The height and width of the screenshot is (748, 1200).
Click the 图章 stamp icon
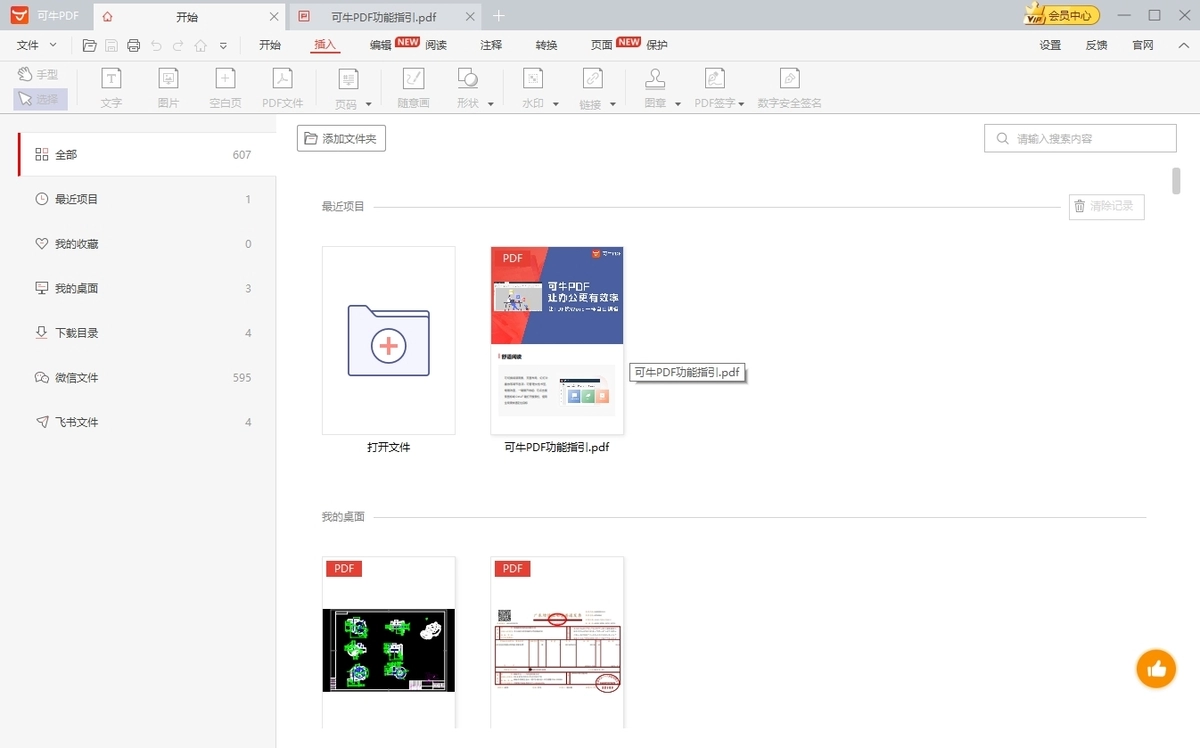tap(655, 79)
